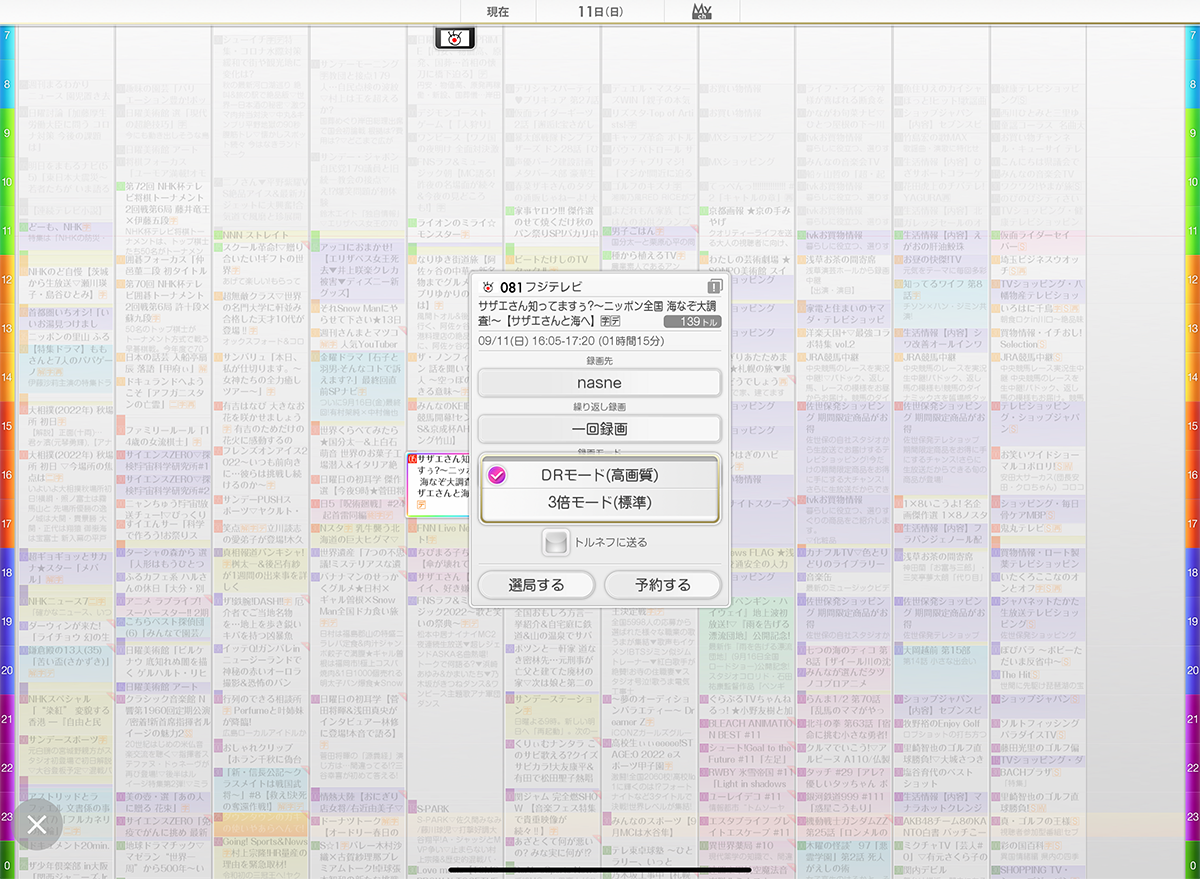Select the highlighted サザエさん program cell

[x=437, y=475]
